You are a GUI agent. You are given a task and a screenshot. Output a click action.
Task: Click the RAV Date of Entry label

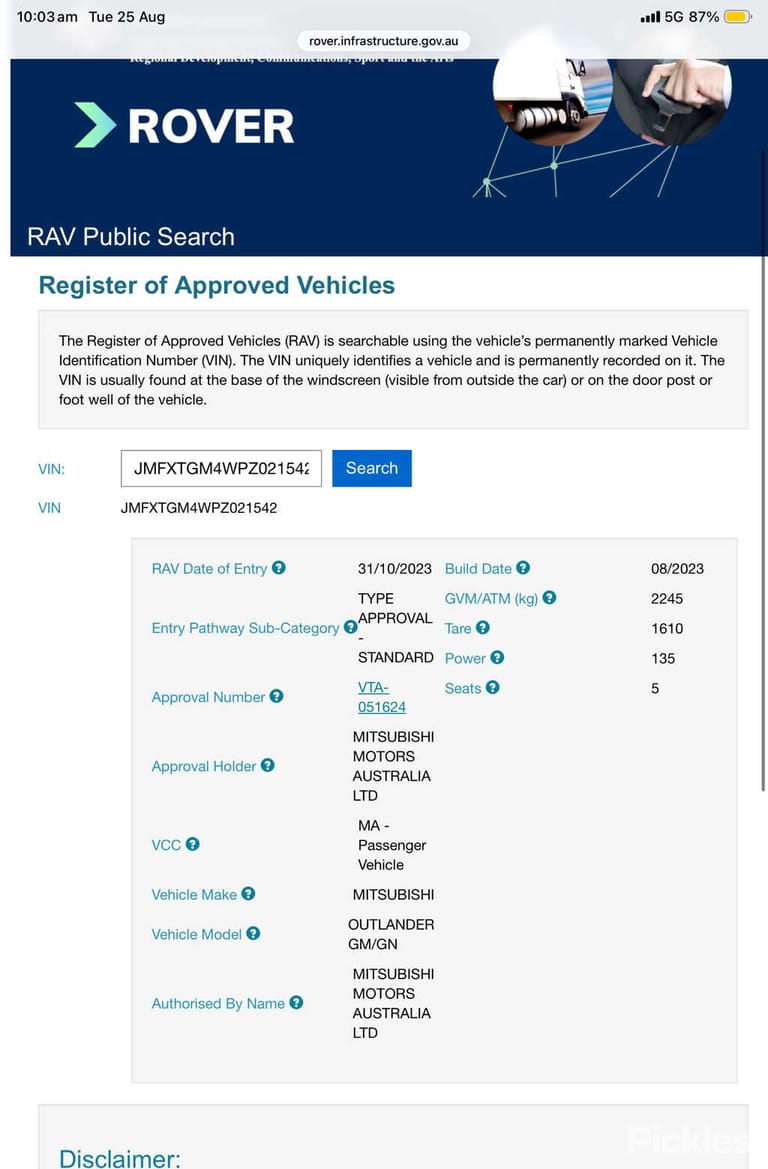point(209,569)
